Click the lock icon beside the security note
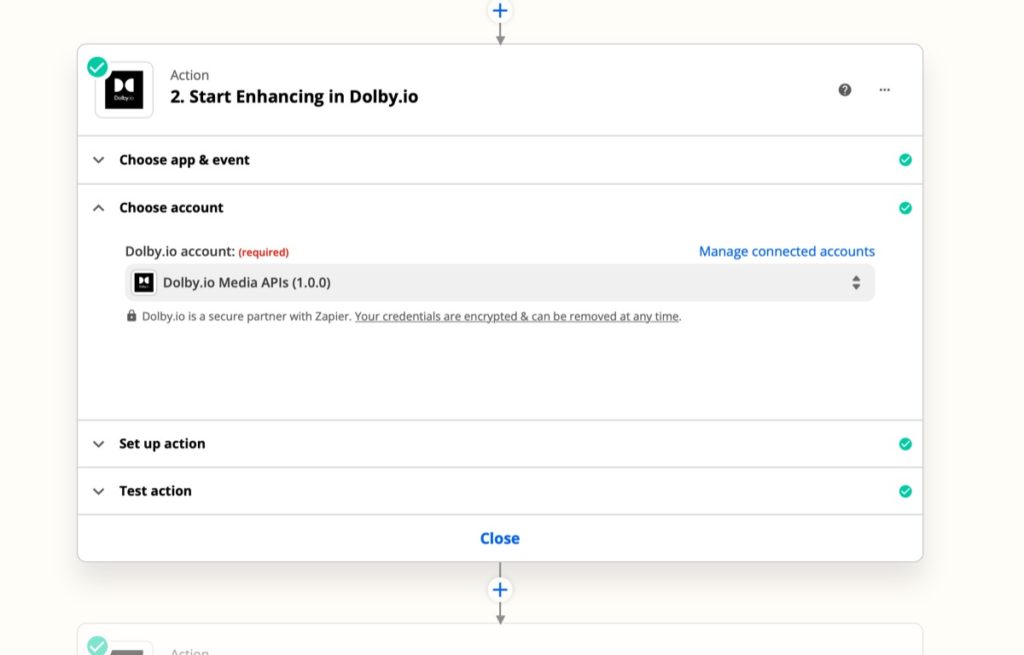The height and width of the screenshot is (655, 1024). [x=131, y=316]
